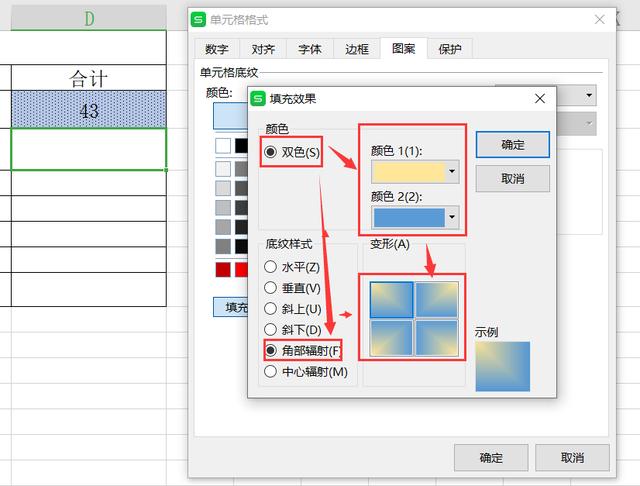Close the 单元格格式 dialog
Viewport: 640px width, 486px height.
coord(600,19)
